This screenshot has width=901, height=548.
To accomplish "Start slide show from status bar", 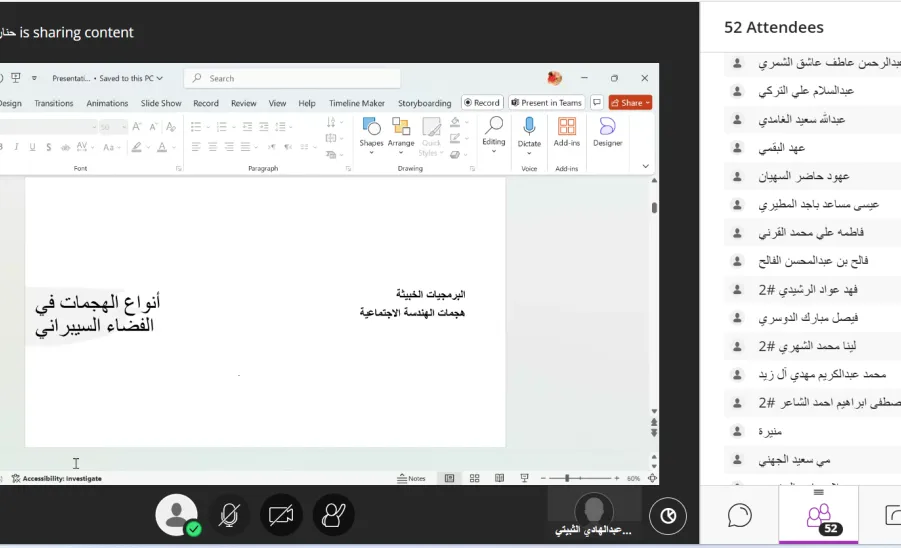I will (524, 478).
